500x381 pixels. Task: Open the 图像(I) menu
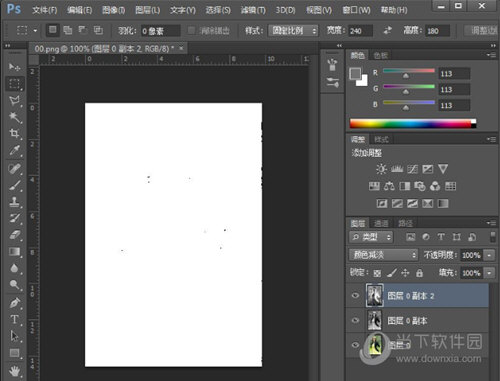[x=113, y=10]
